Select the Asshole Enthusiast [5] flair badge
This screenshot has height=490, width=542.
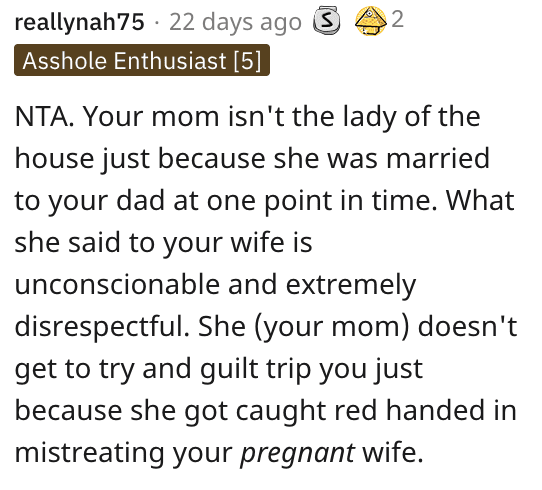pos(142,60)
